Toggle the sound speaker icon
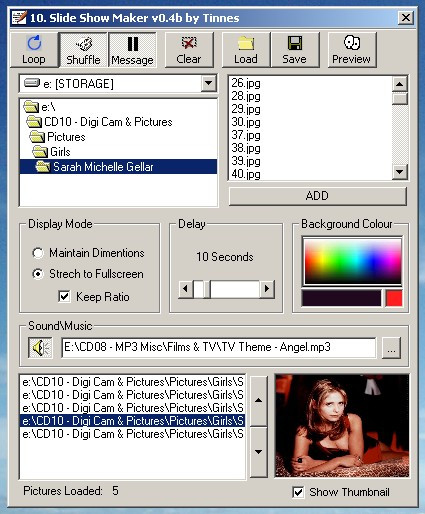425x514 pixels. pyautogui.click(x=40, y=348)
